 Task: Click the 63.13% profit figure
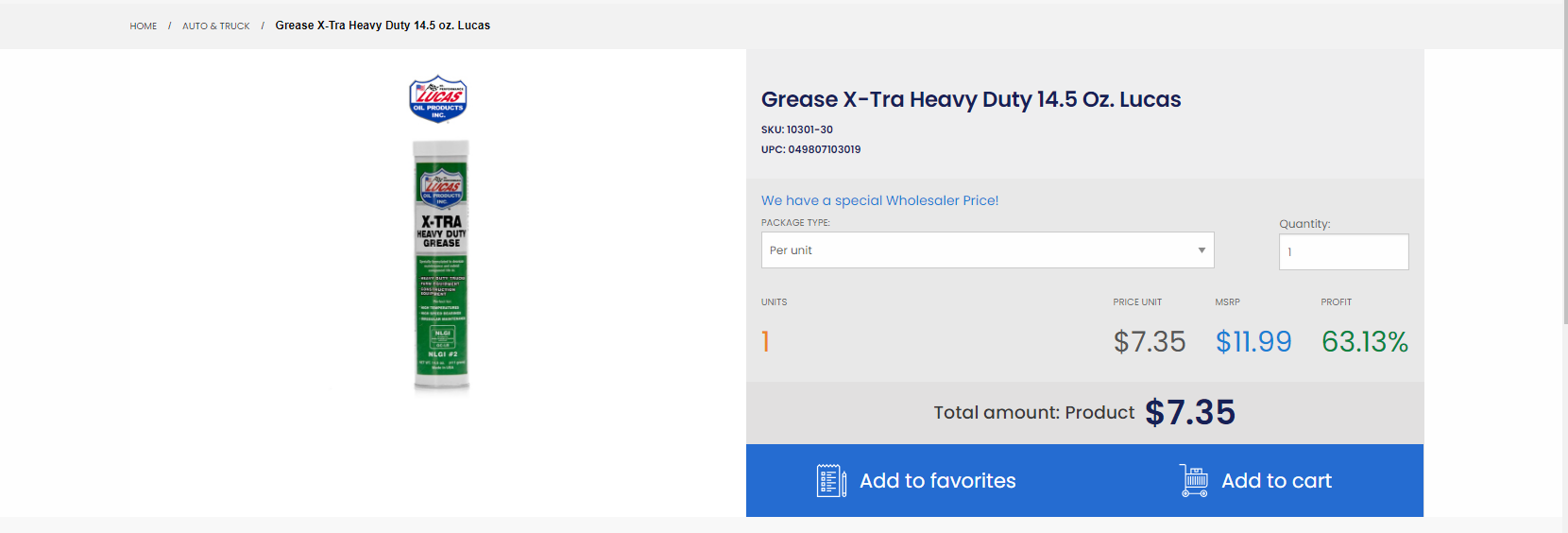(1365, 341)
